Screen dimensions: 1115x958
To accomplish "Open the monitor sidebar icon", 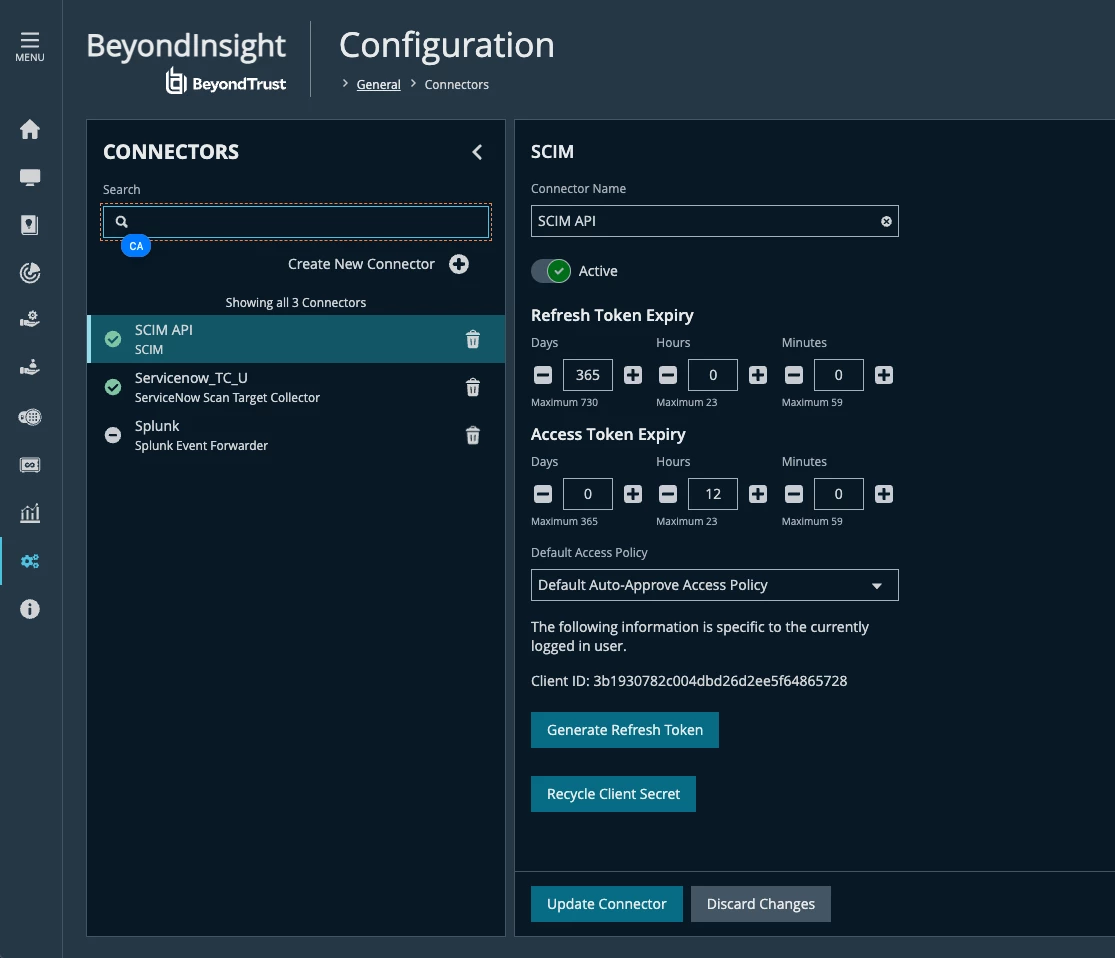I will point(30,177).
